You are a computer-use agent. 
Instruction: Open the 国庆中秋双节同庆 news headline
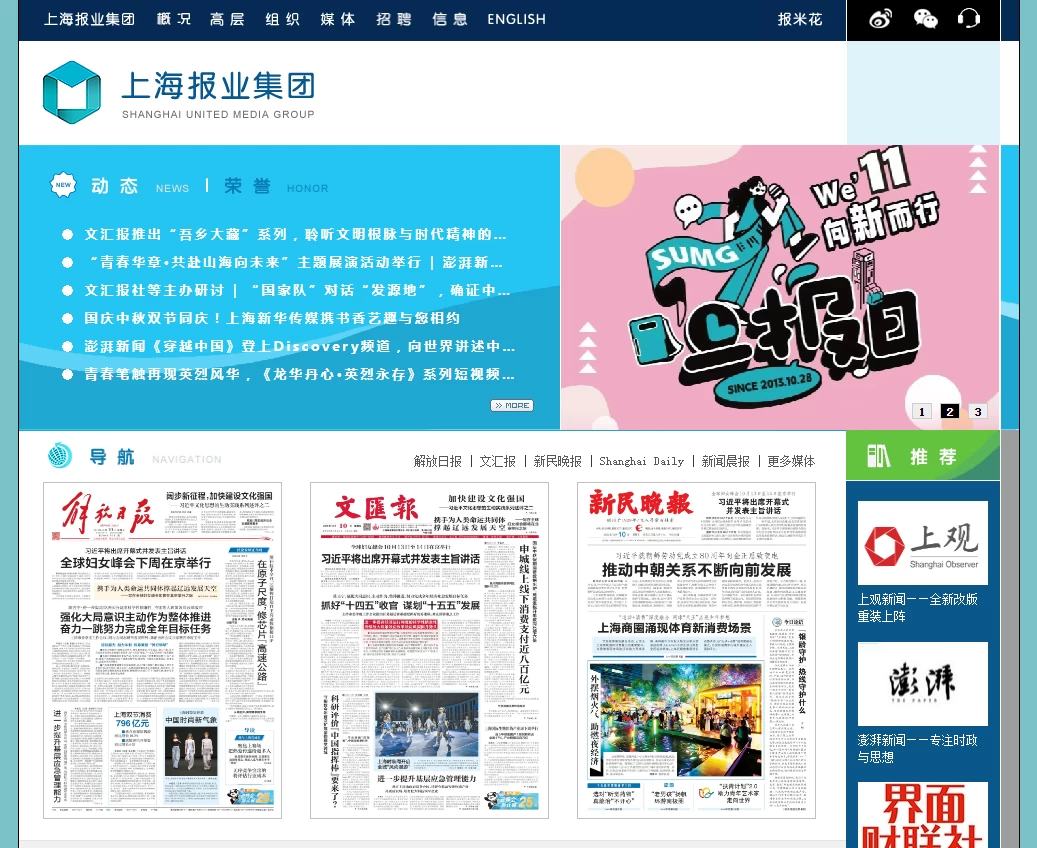pos(272,318)
